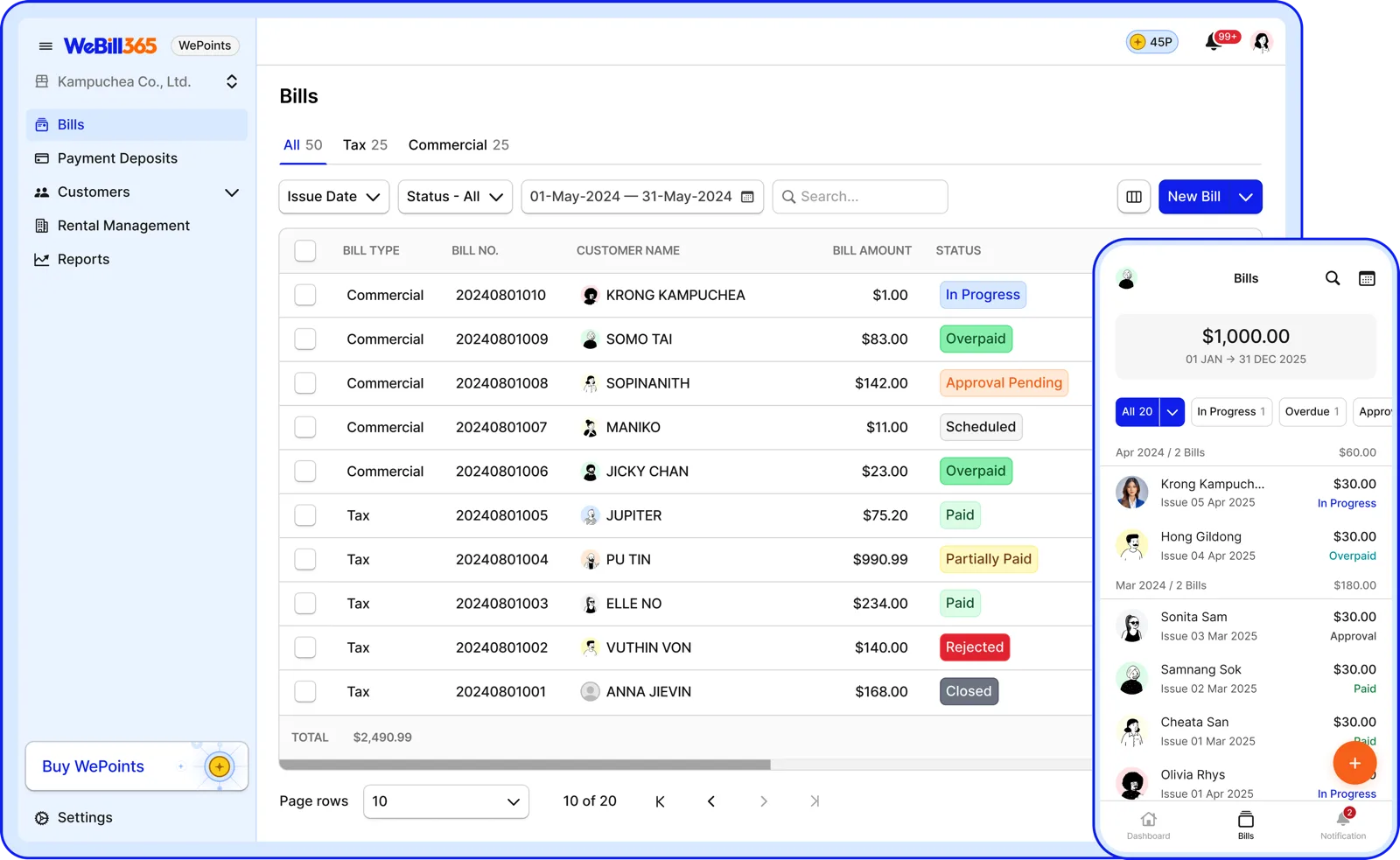Viewport: 1400px width, 860px height.
Task: Click the ANNA JIEVIN customer avatar
Action: click(x=591, y=692)
